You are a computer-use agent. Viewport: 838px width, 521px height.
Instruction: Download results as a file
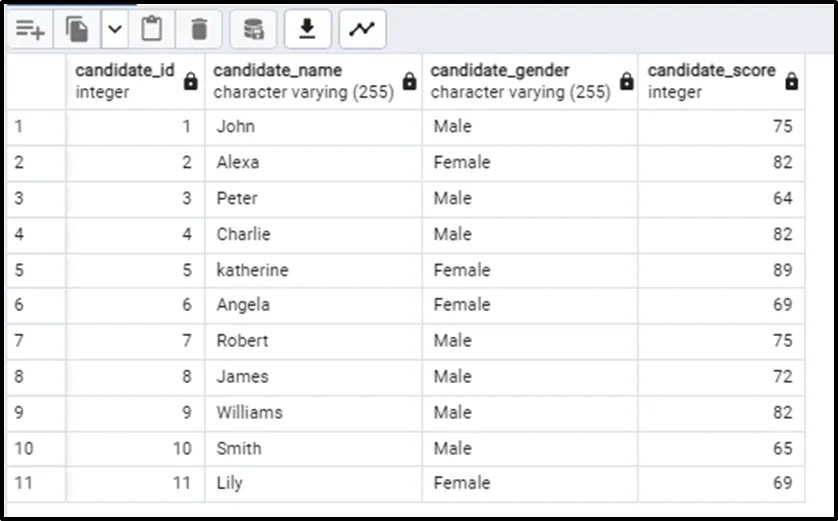click(x=308, y=30)
